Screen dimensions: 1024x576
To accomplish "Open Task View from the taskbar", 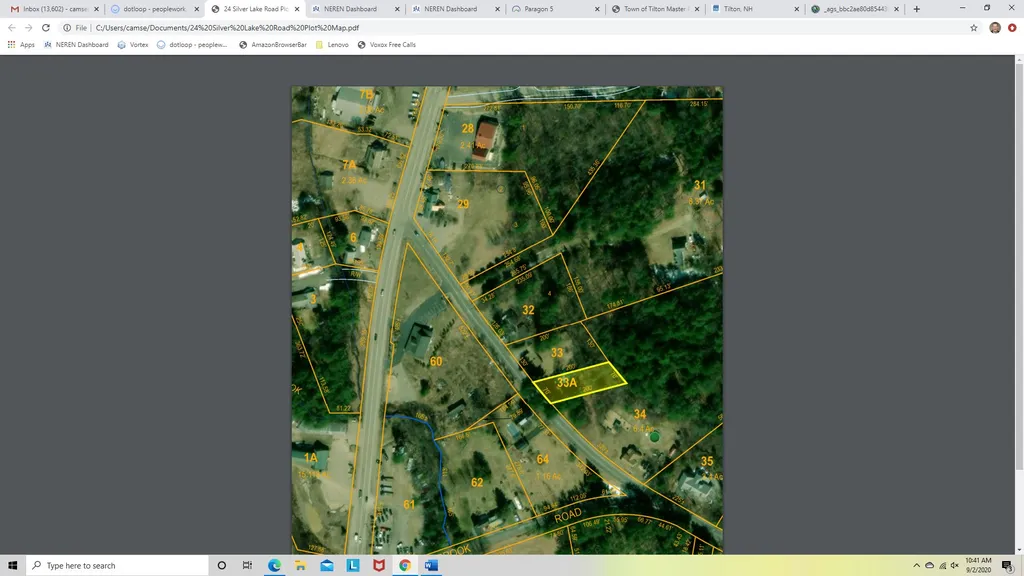I will coord(248,566).
